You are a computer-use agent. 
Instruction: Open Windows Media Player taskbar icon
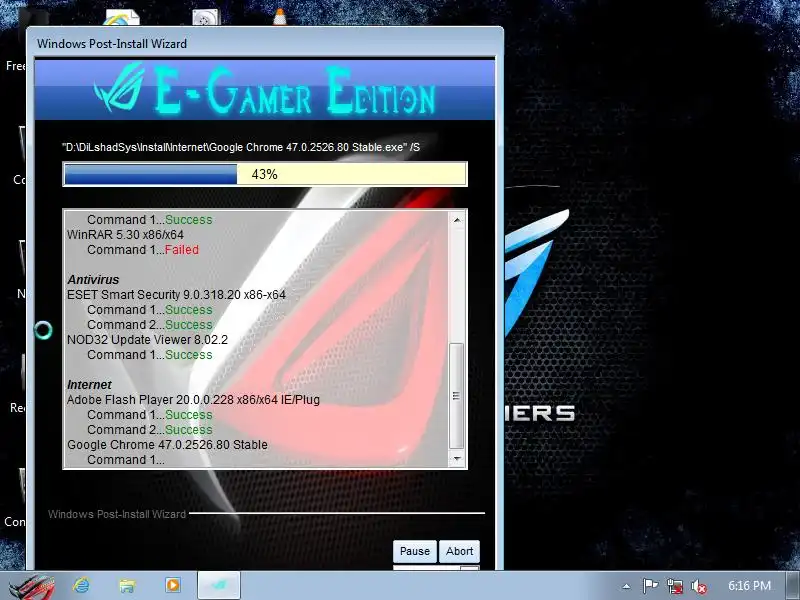point(172,585)
